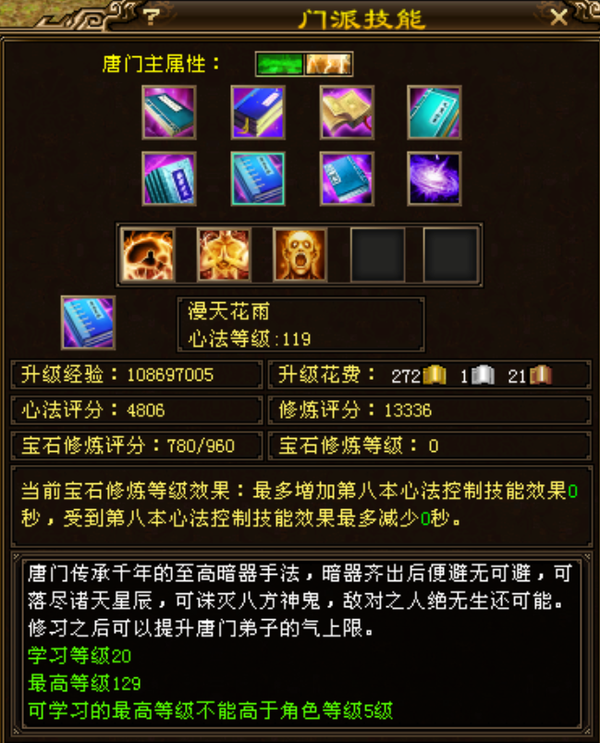
Task: Click the first empty skill slot
Action: tap(377, 255)
